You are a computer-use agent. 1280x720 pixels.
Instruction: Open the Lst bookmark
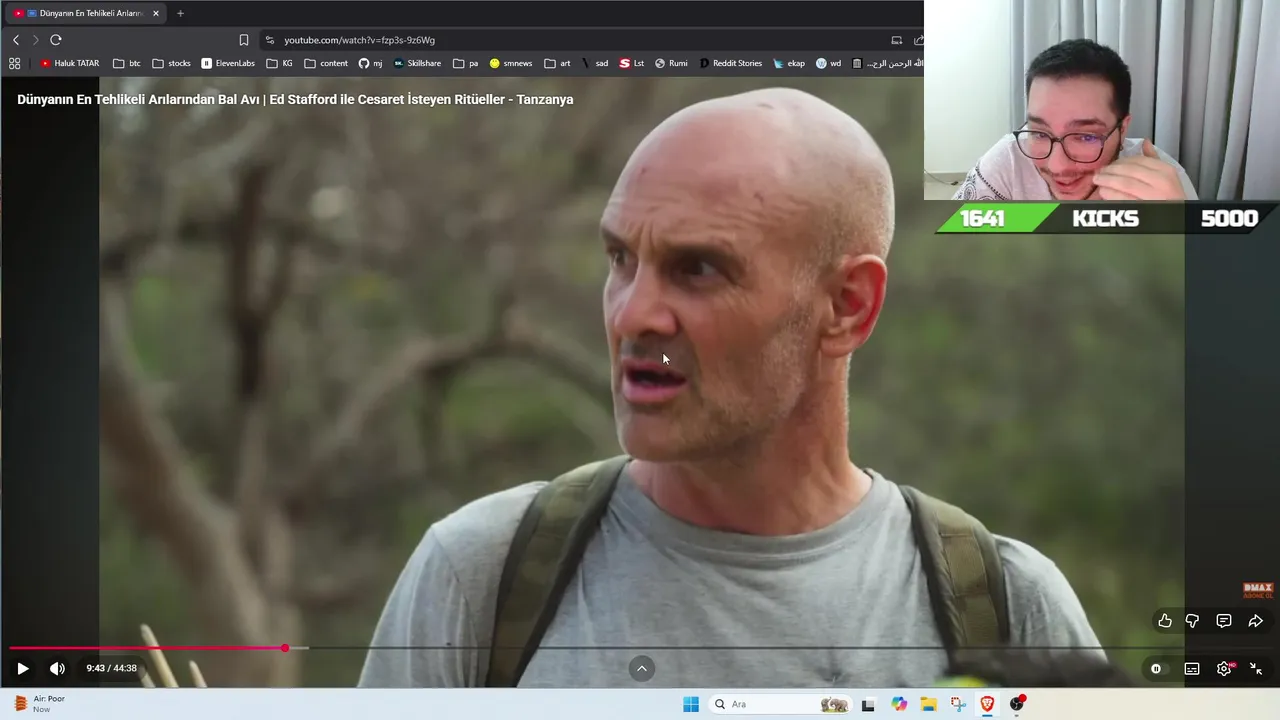coord(632,63)
